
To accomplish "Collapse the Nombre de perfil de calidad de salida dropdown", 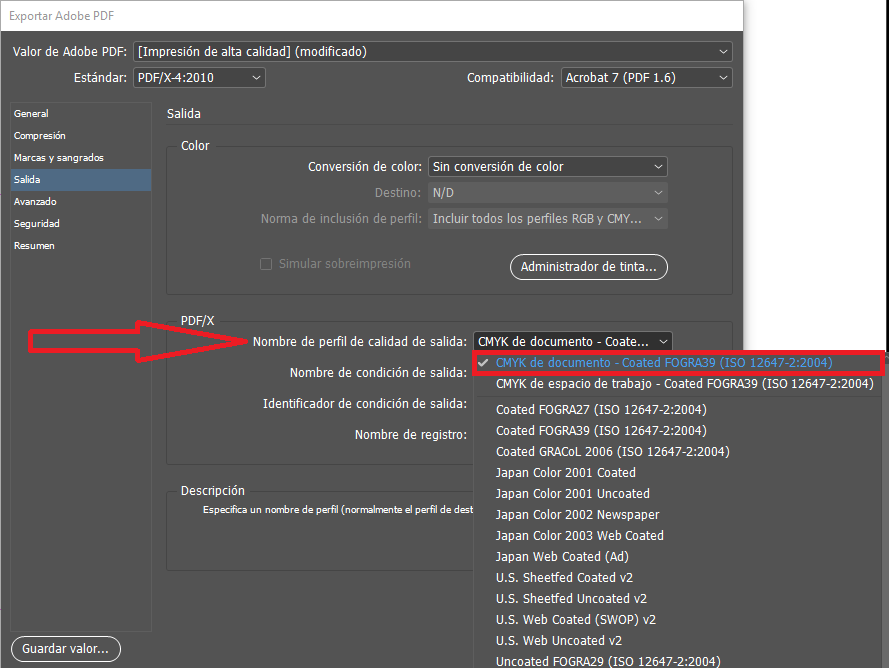I will (x=573, y=341).
